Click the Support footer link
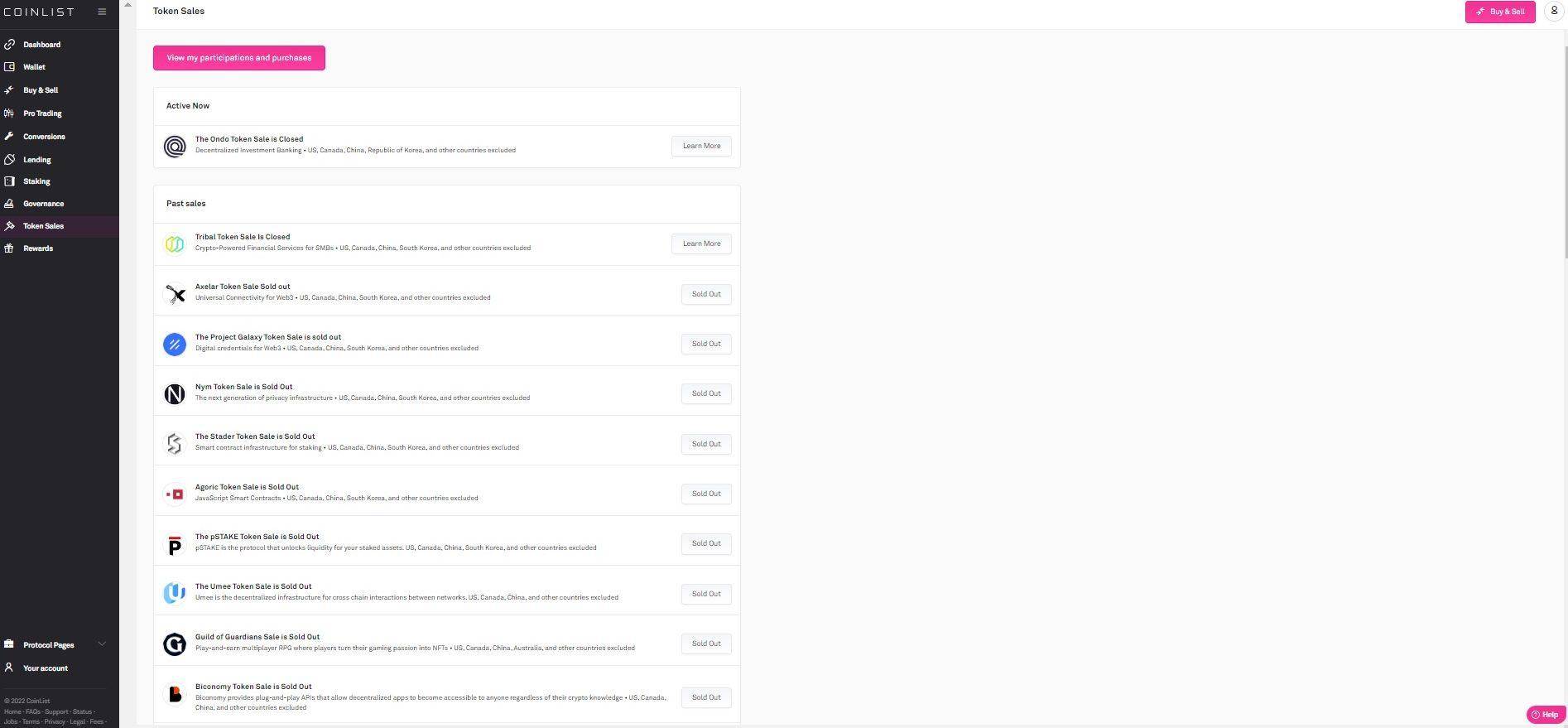The image size is (1568, 728). (x=56, y=711)
